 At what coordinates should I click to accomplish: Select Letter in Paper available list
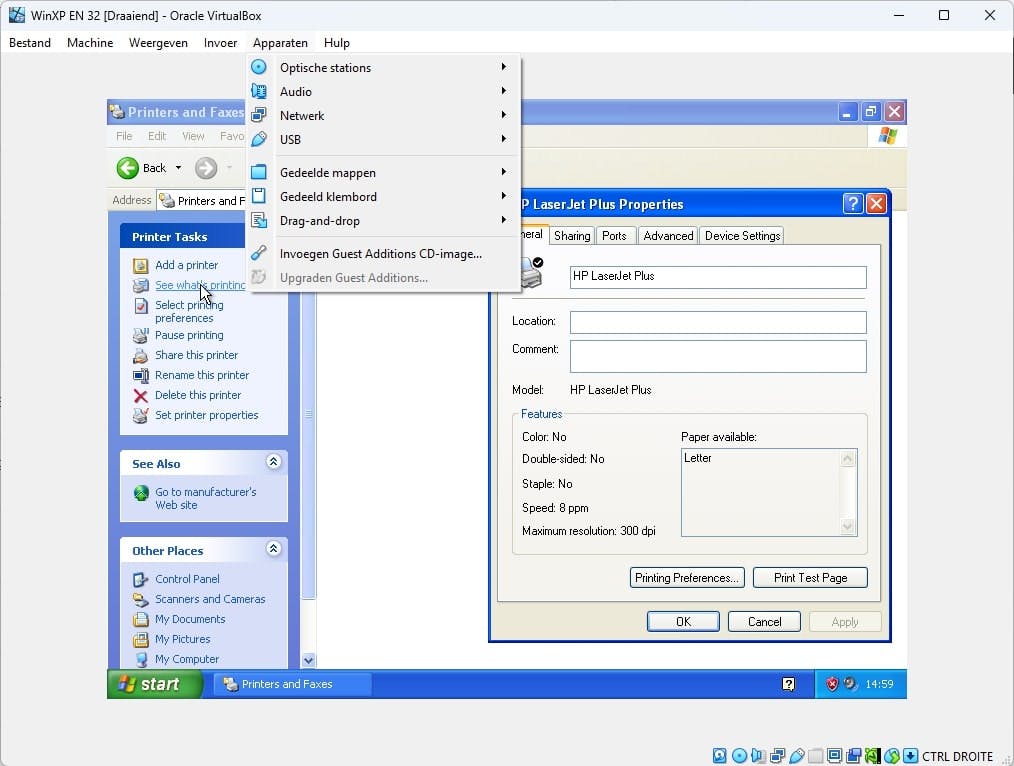click(698, 458)
